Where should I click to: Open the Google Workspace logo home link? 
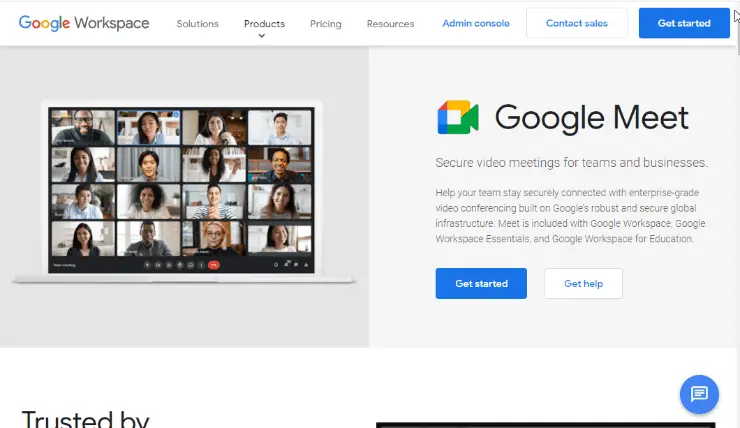click(x=84, y=23)
